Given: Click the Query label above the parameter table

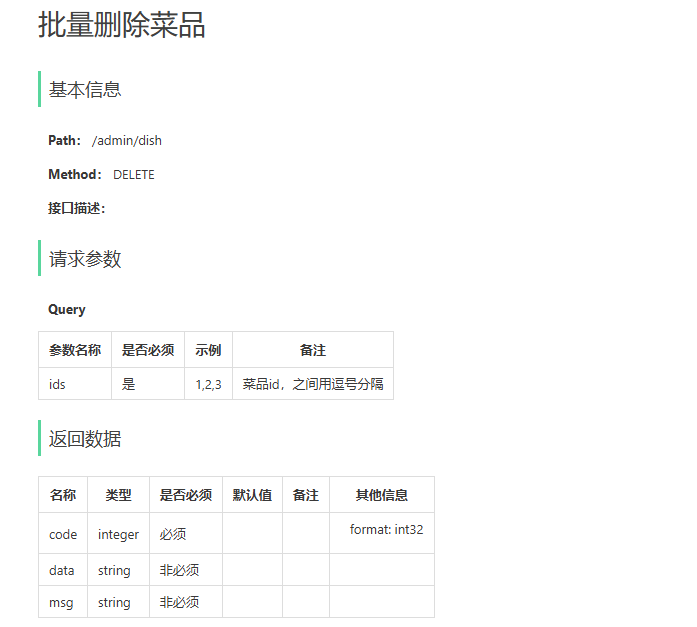Looking at the screenshot, I should tap(67, 310).
